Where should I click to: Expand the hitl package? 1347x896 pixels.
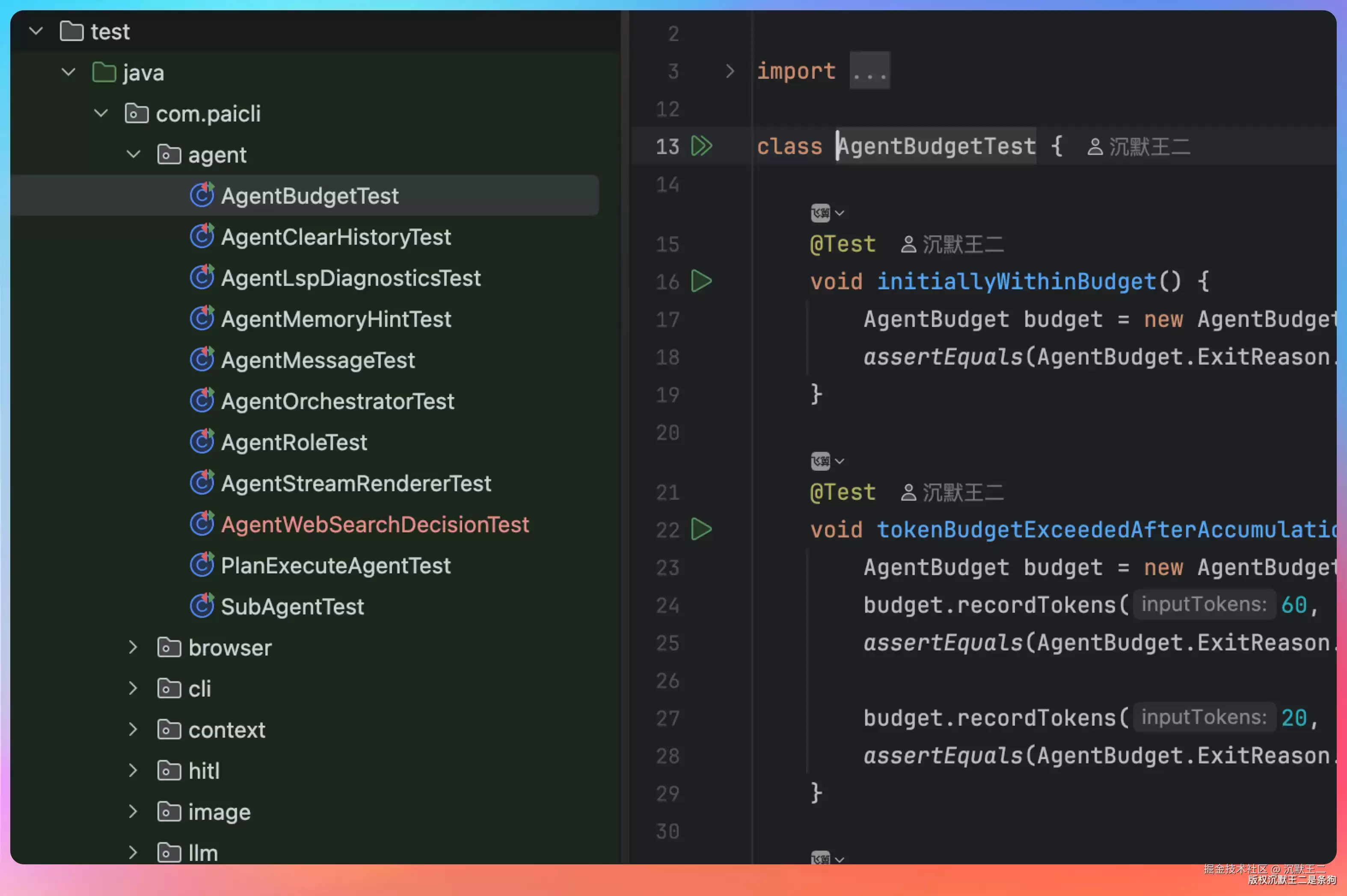coord(133,771)
